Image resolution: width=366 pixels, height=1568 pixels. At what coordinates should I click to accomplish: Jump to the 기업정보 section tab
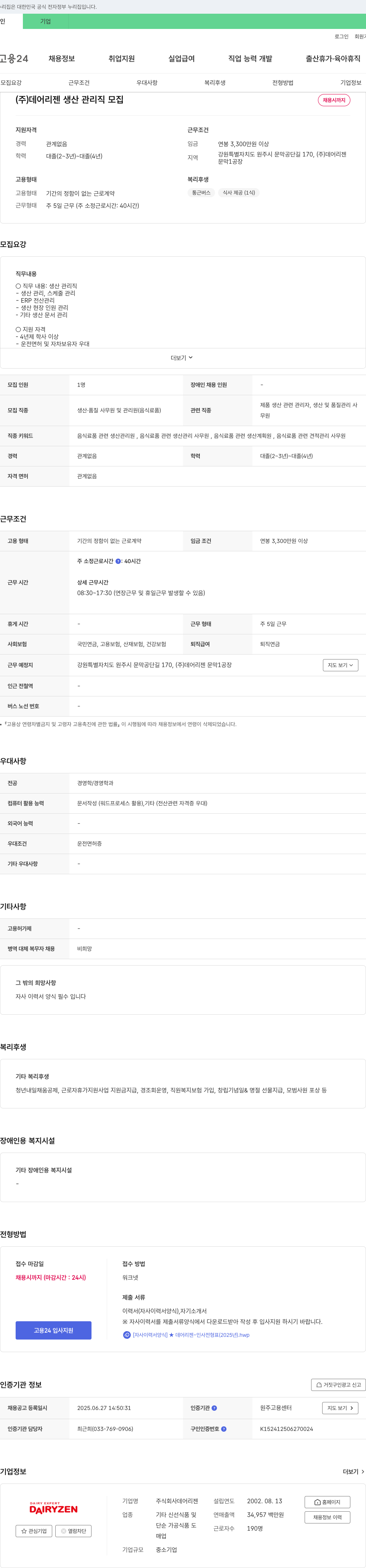pyautogui.click(x=351, y=83)
